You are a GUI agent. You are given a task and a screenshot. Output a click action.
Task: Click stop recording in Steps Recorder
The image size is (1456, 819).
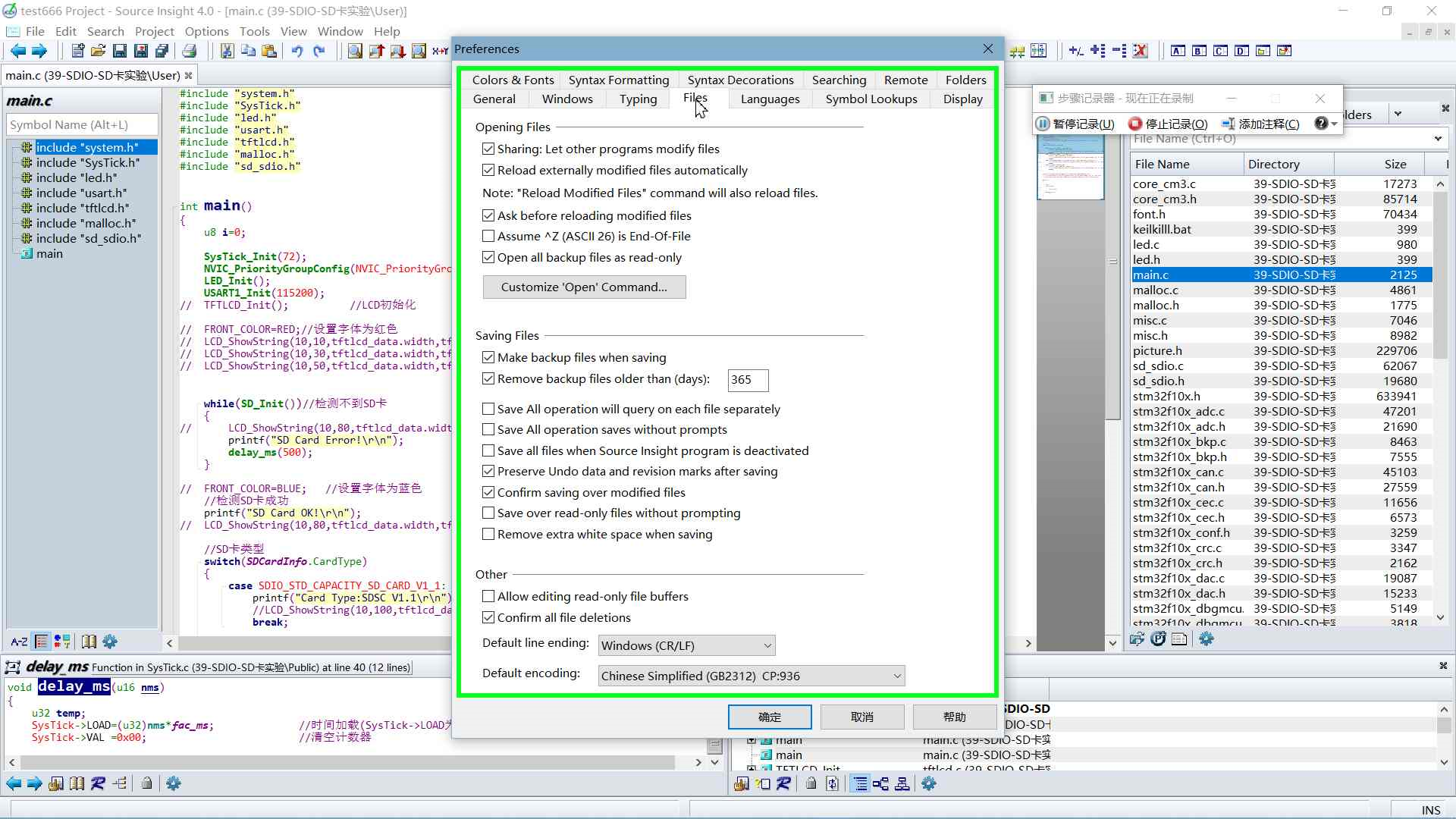pos(1168,124)
